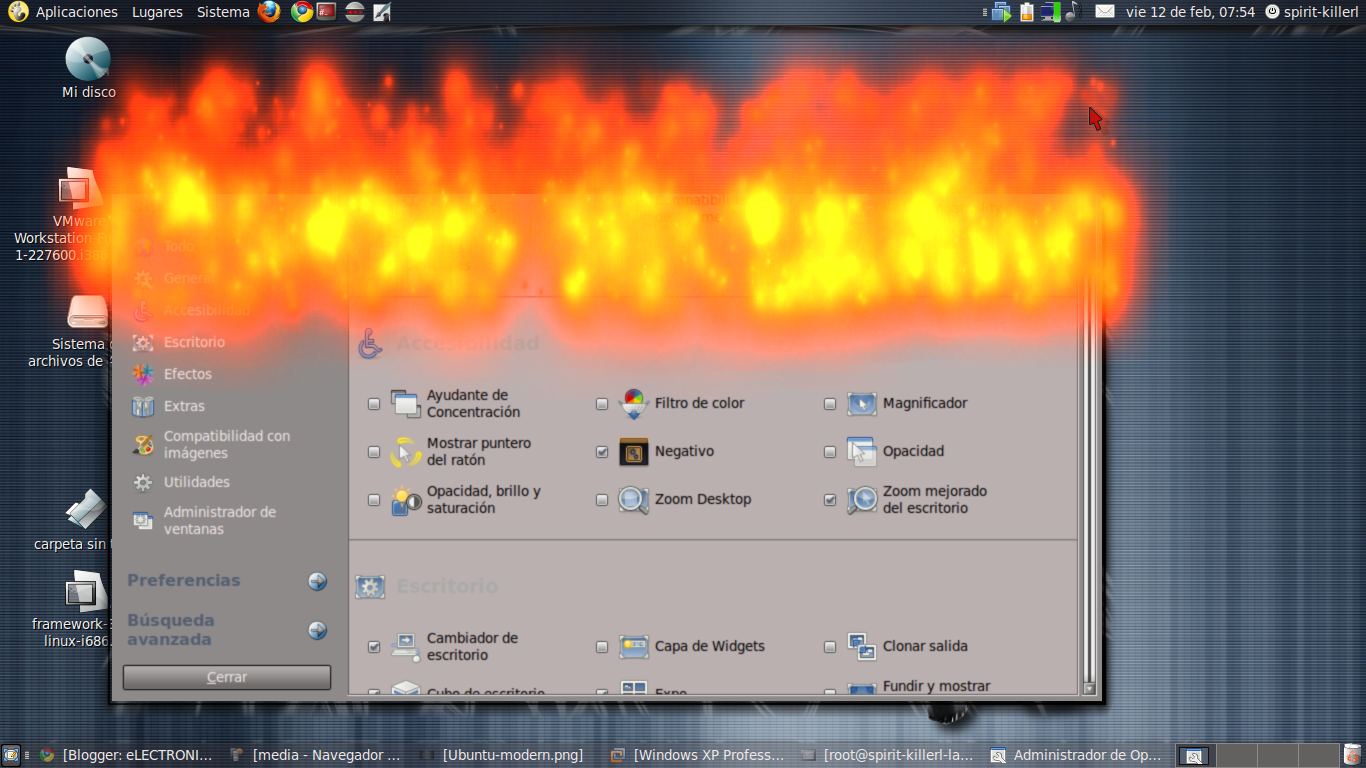Enable the Ayudante de Concentración checkbox
The width and height of the screenshot is (1366, 768).
pos(374,404)
